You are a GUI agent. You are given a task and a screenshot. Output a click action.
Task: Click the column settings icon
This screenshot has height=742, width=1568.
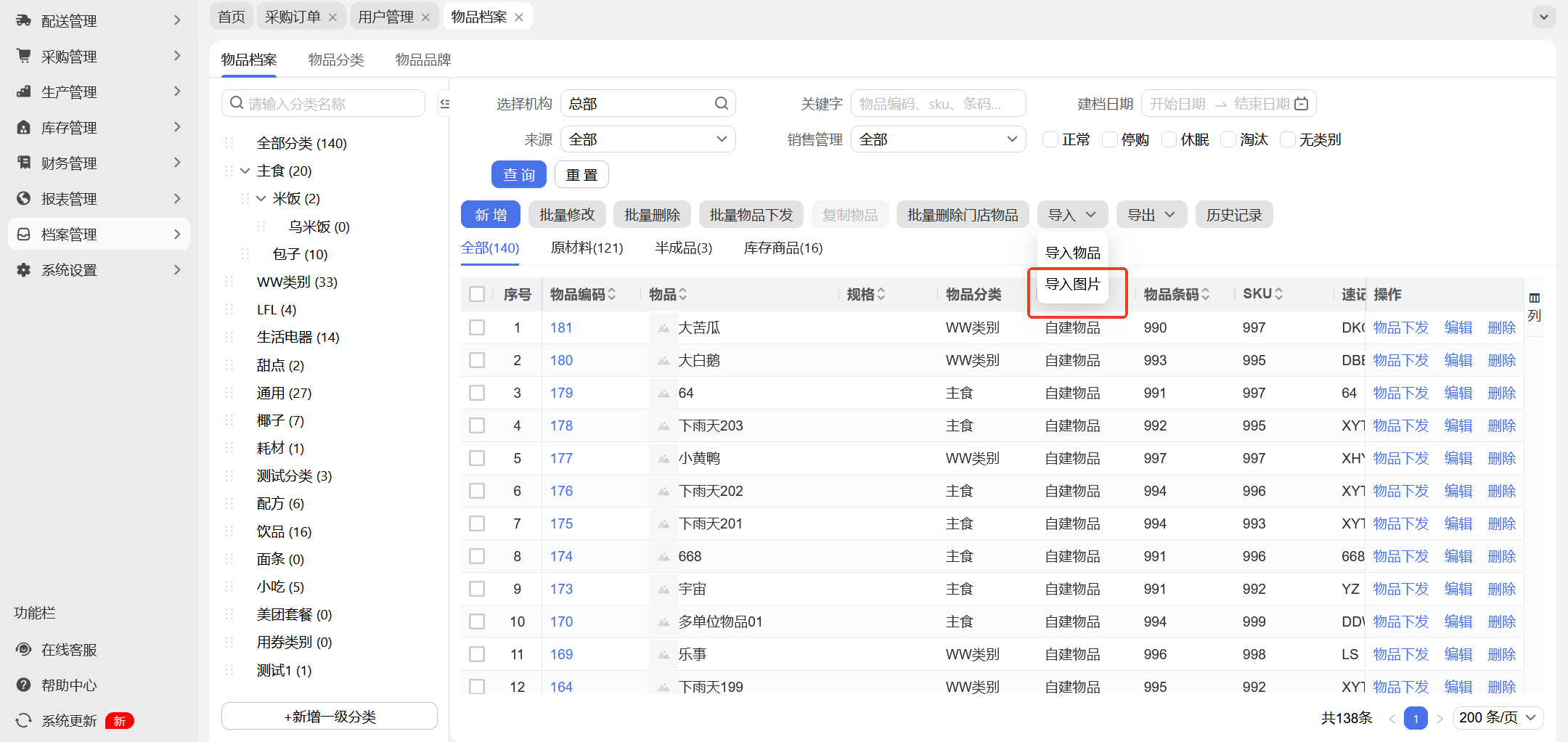click(1534, 298)
